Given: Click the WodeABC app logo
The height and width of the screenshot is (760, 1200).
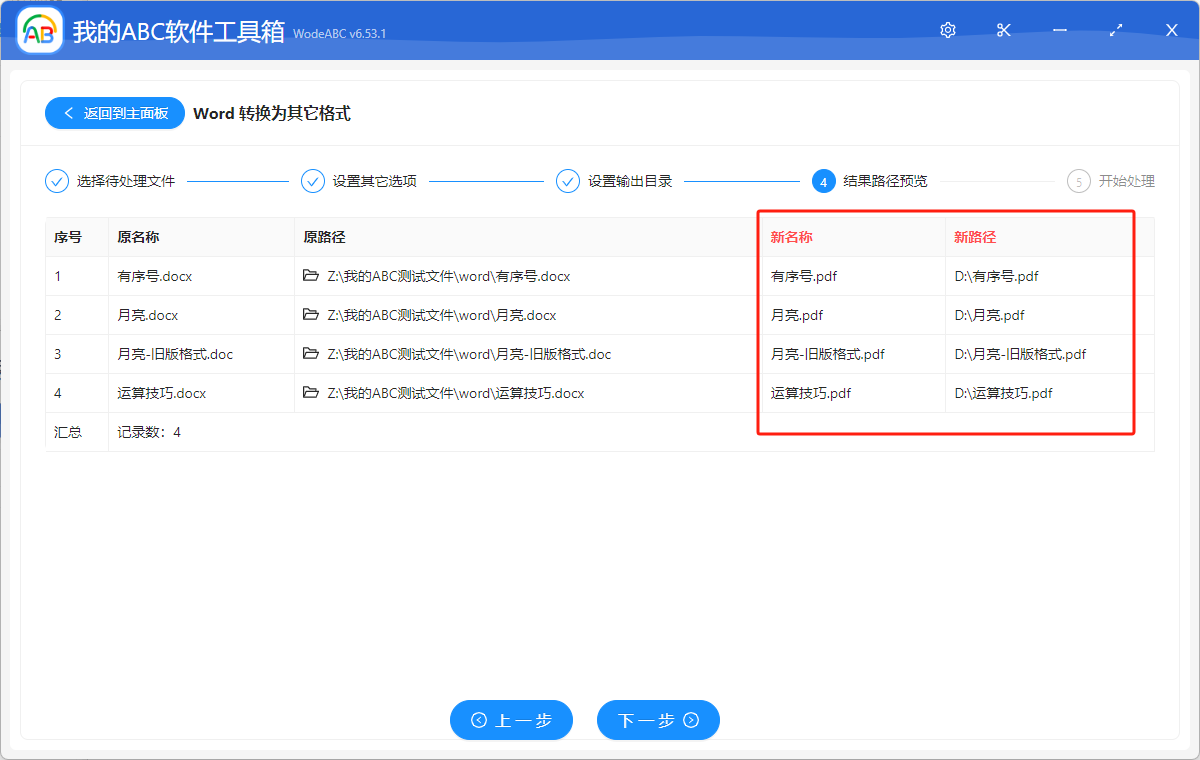Looking at the screenshot, I should pos(40,31).
